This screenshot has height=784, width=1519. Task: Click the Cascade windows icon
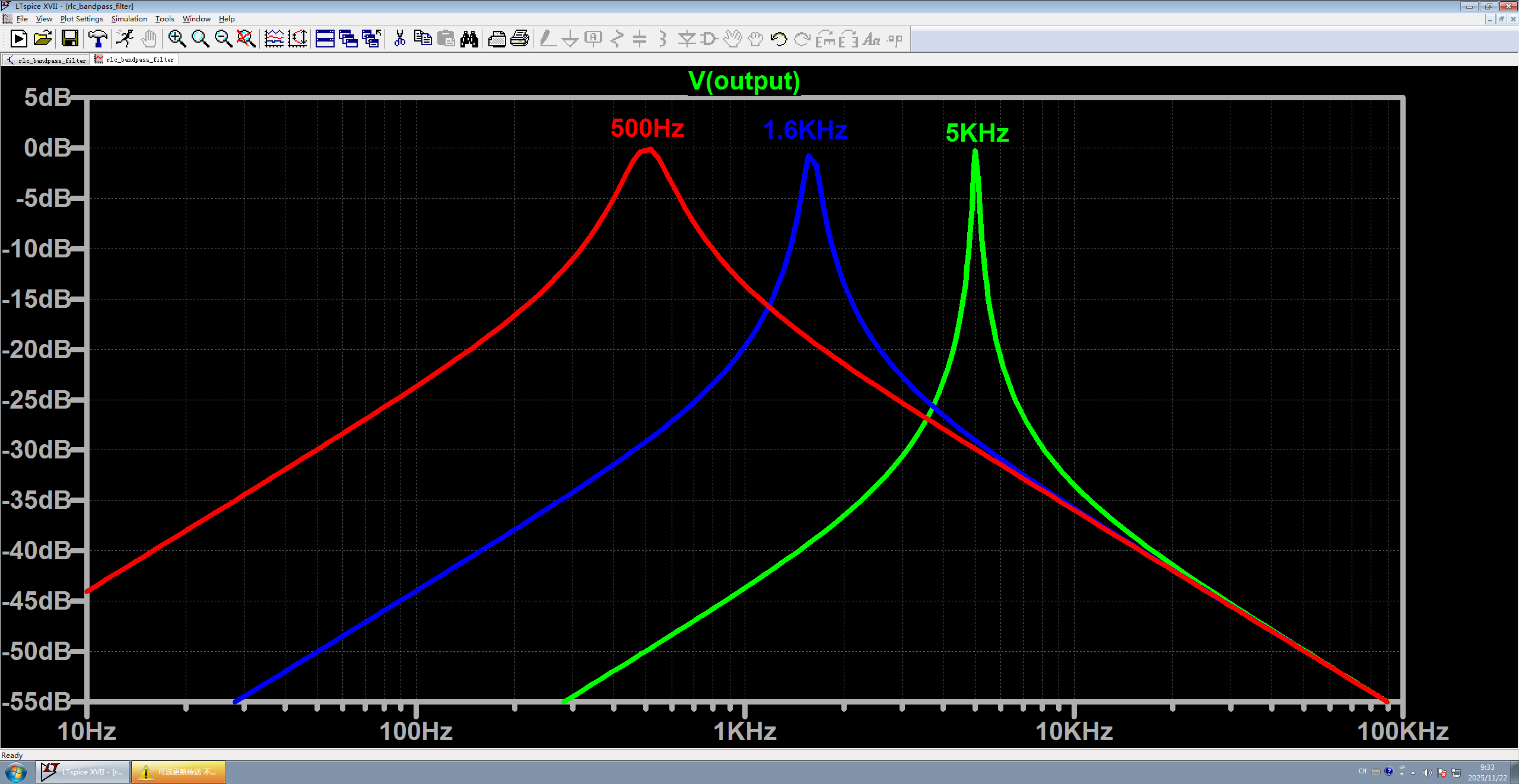[x=348, y=39]
